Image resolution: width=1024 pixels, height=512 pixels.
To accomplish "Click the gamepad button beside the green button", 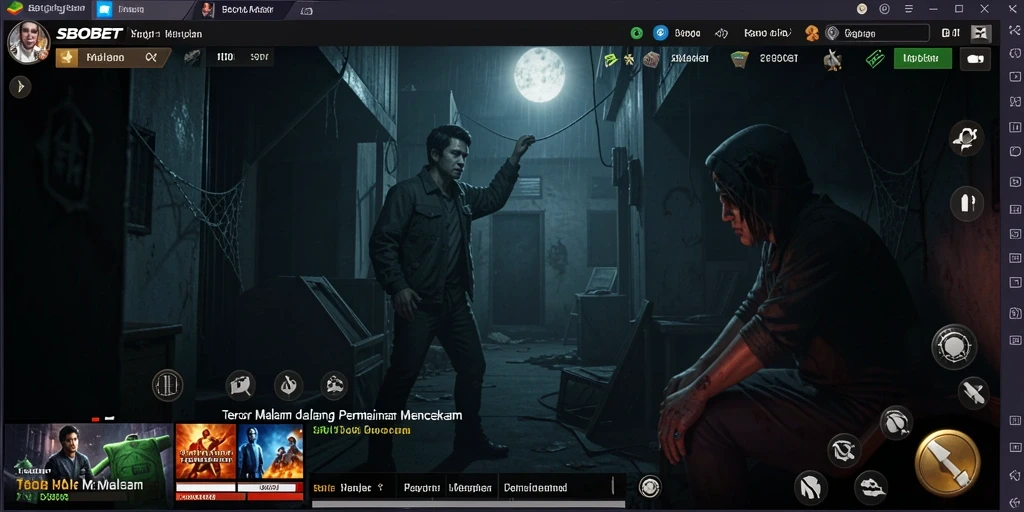I will tap(975, 59).
